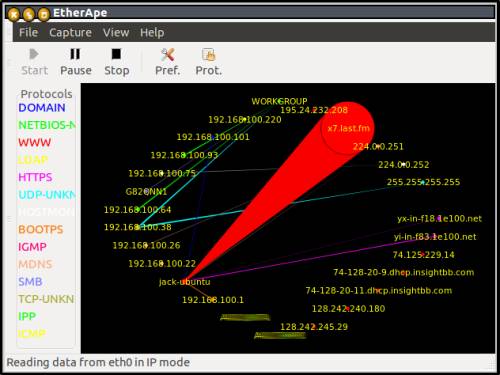Viewport: 500px width, 375px height.
Task: Click the DOMAIN protocol label
Action: pos(42,108)
